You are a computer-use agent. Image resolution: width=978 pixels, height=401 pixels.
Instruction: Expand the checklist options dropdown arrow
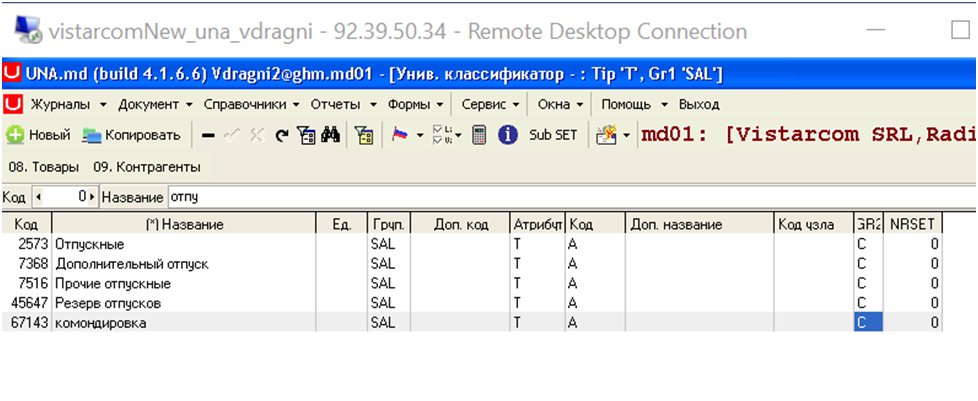[458, 135]
